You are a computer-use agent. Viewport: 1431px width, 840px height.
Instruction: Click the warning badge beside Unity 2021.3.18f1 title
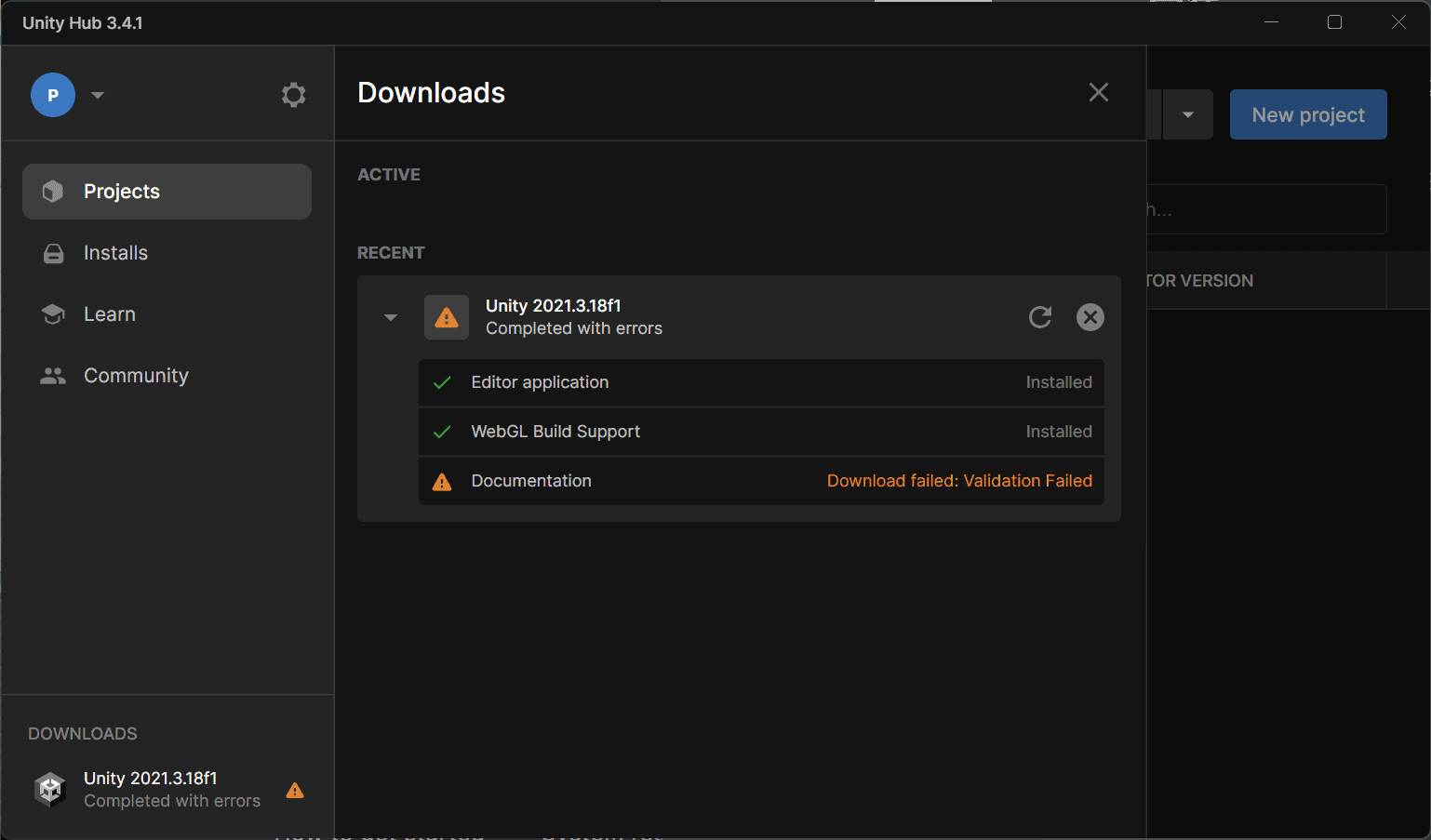pyautogui.click(x=447, y=317)
